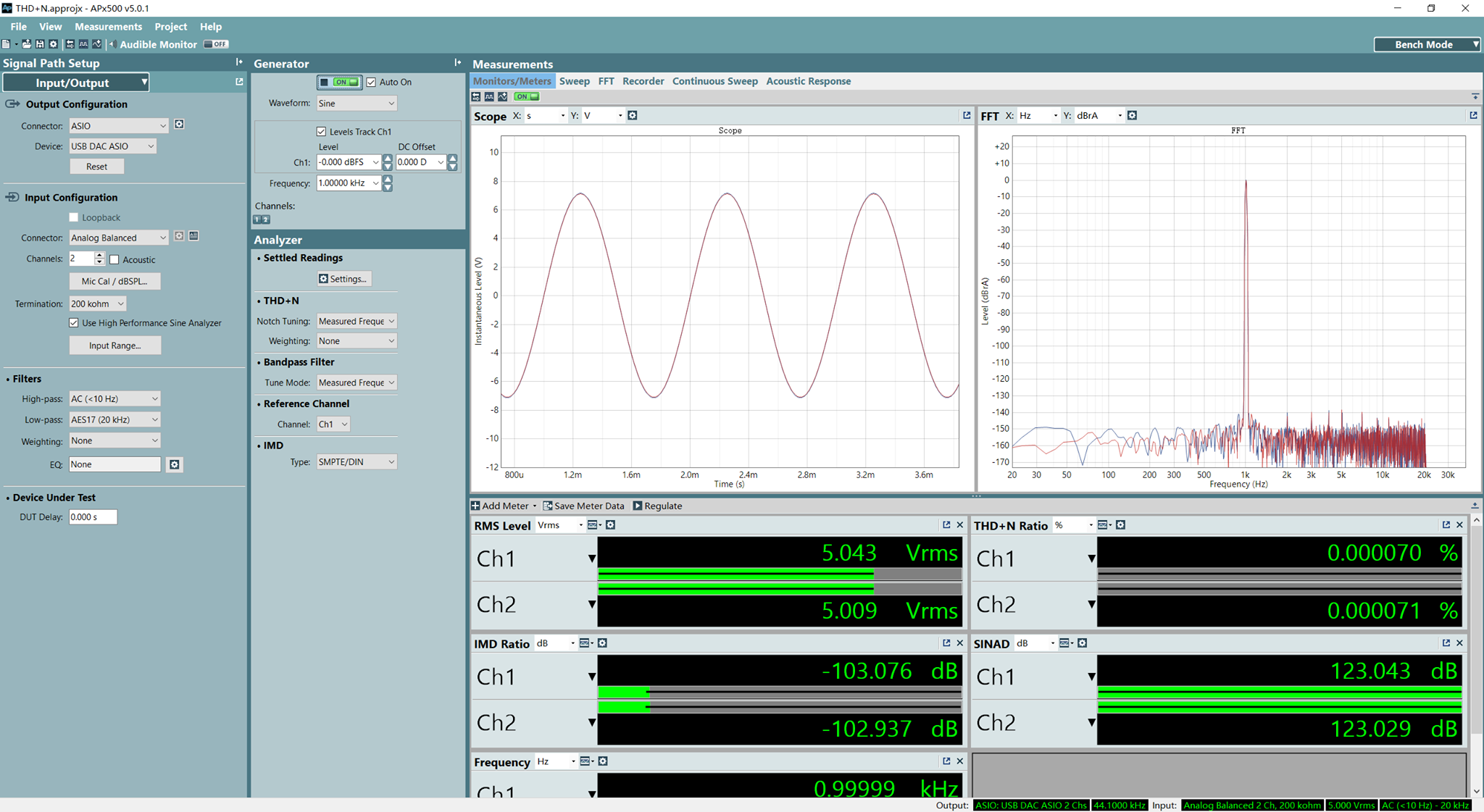This screenshot has height=812, width=1484.
Task: Click the square-wave Generator toolbar icon
Action: click(83, 44)
